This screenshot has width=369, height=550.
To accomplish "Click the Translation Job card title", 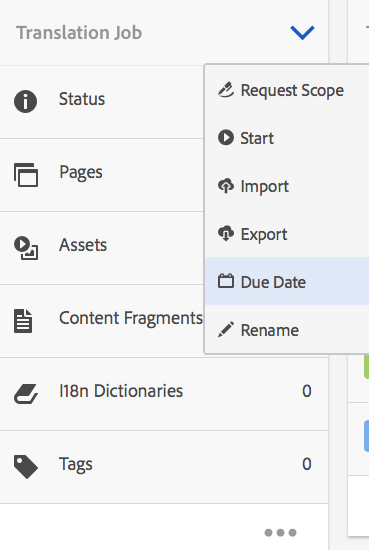I will (x=79, y=33).
